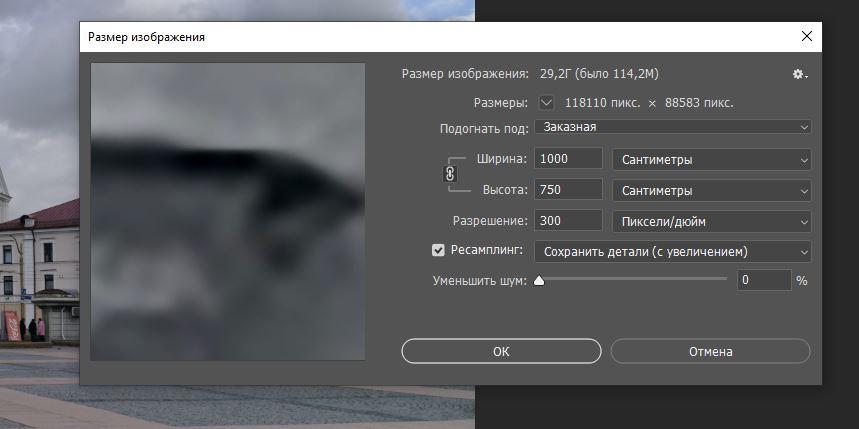
Task: Click the '118110 пикс.' width value text
Action: coord(603,102)
